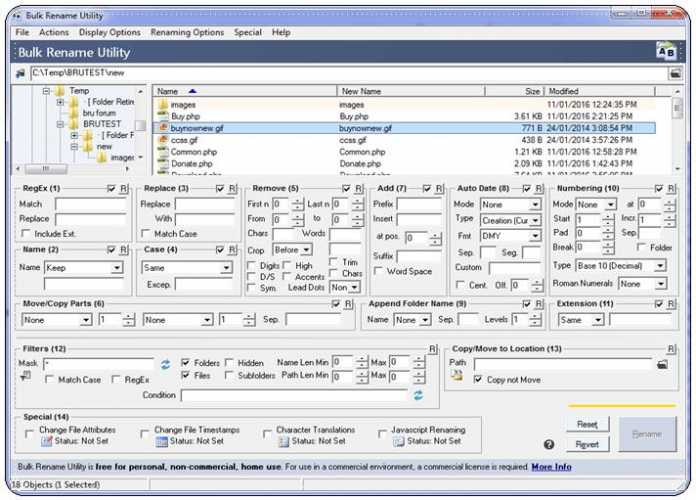Enable the Word Space checkbox

[x=378, y=270]
